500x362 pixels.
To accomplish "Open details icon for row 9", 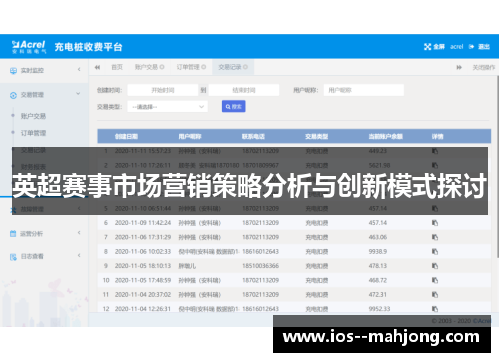I will coord(435,266).
